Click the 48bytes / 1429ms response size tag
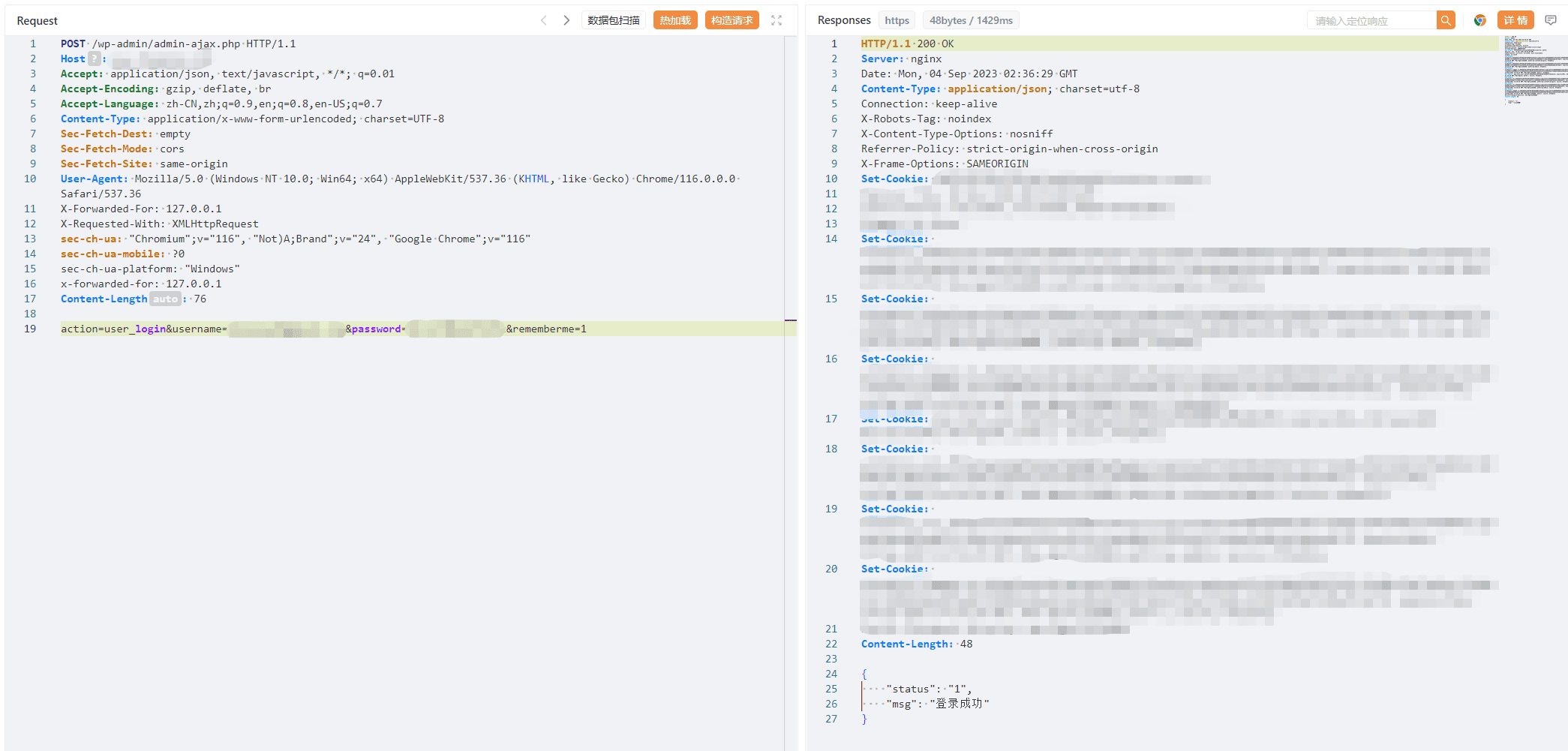Viewport: 1568px width, 751px height. (971, 20)
